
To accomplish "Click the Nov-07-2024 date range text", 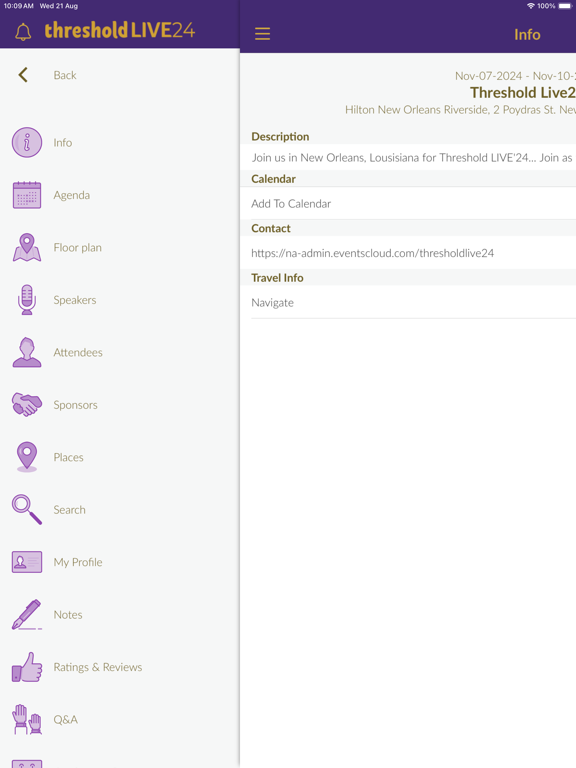I will [x=515, y=75].
